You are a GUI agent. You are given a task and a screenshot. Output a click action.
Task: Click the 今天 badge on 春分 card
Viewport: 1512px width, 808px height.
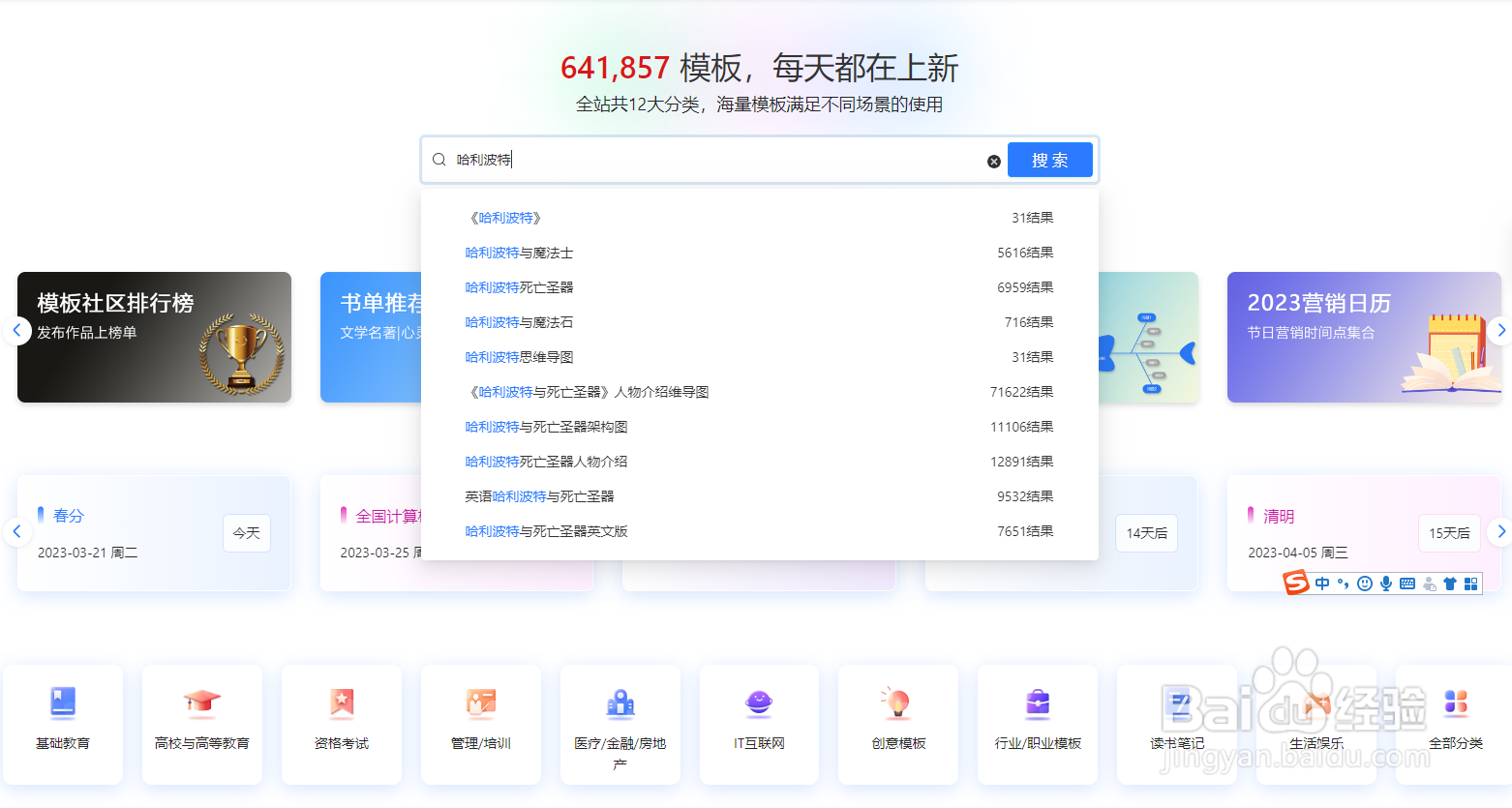pos(247,533)
